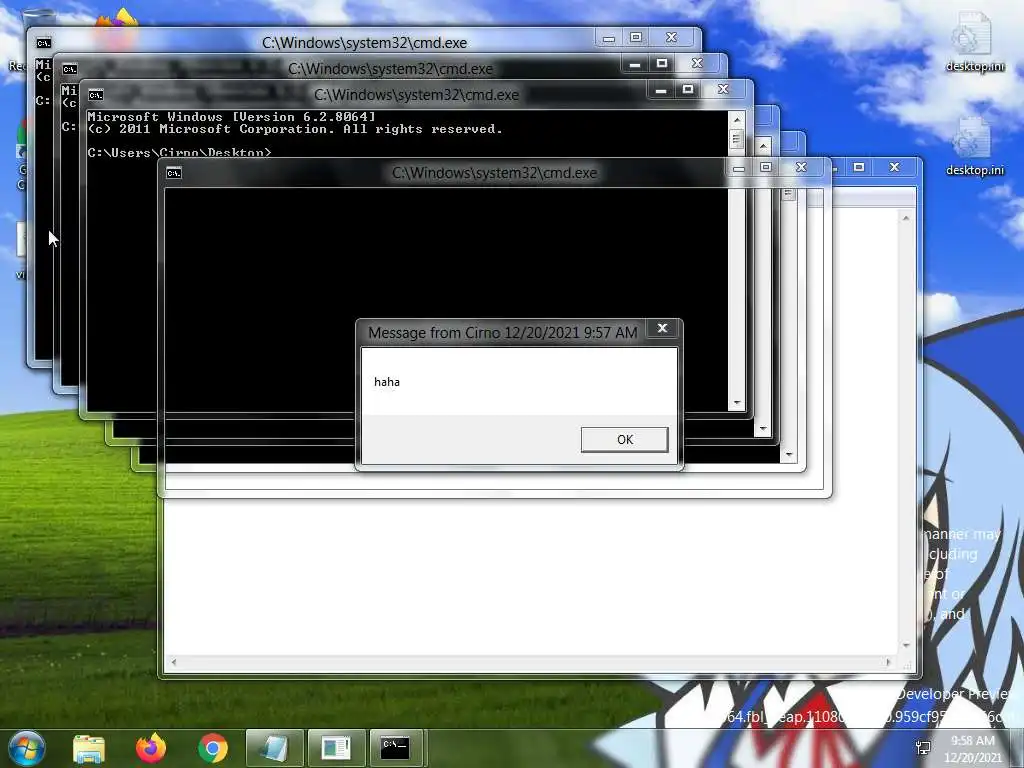The width and height of the screenshot is (1024, 768).
Task: Open system menu icon of rearmost cmd window
Action: 44,43
